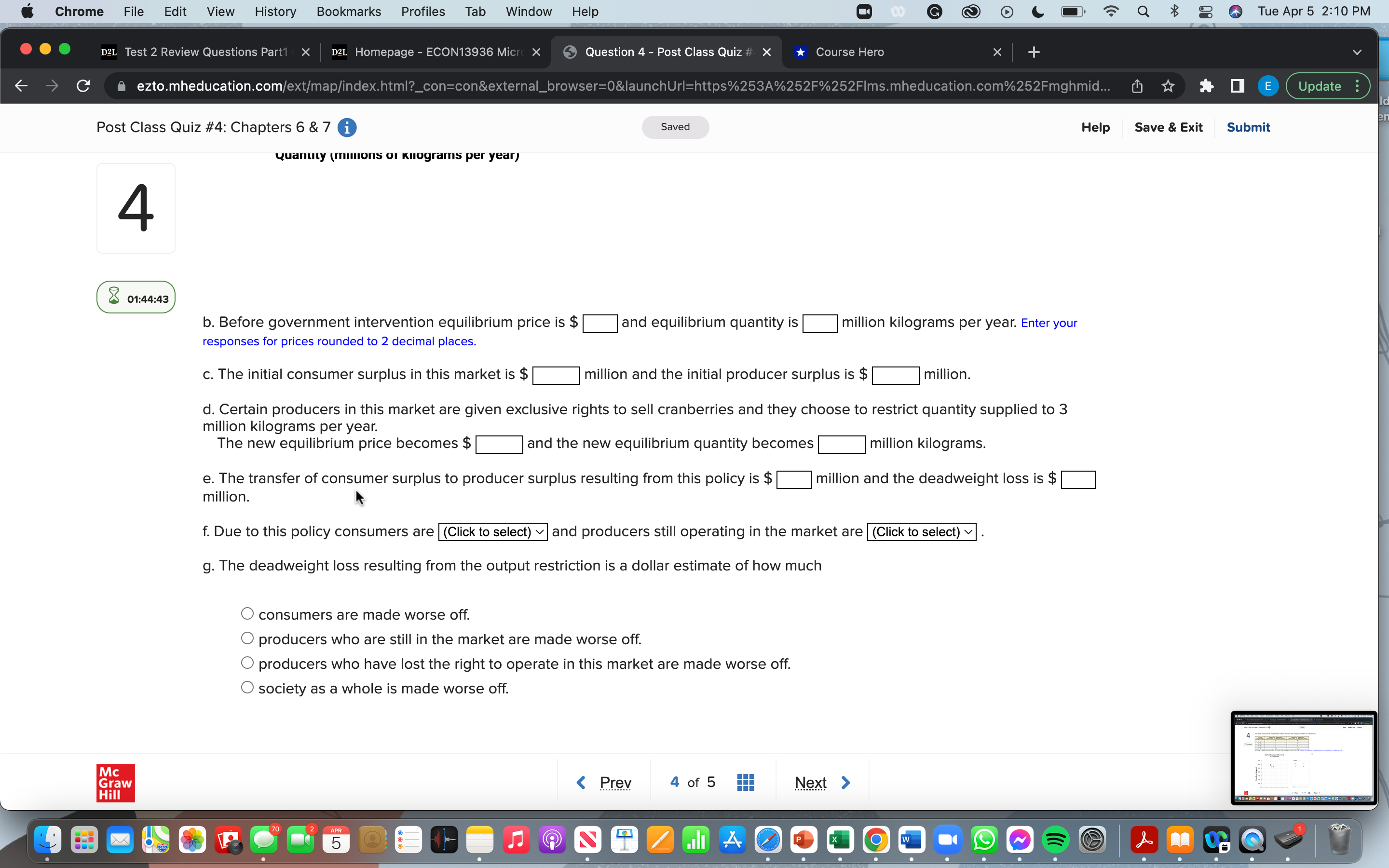Screen dimensions: 1389x868
Task: Click the share icon in the address bar
Action: coord(1137,86)
